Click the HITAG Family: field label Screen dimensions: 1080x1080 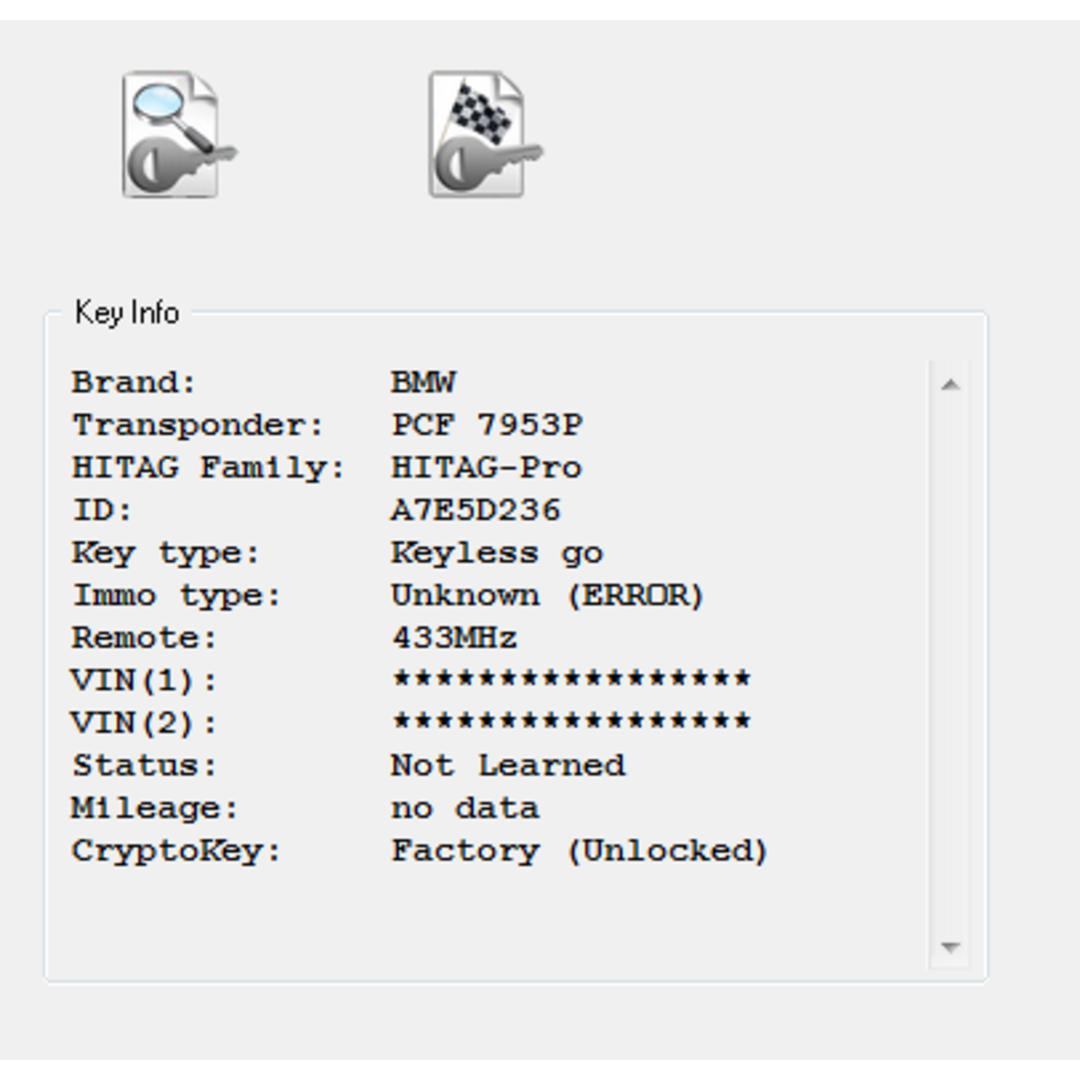(x=209, y=468)
